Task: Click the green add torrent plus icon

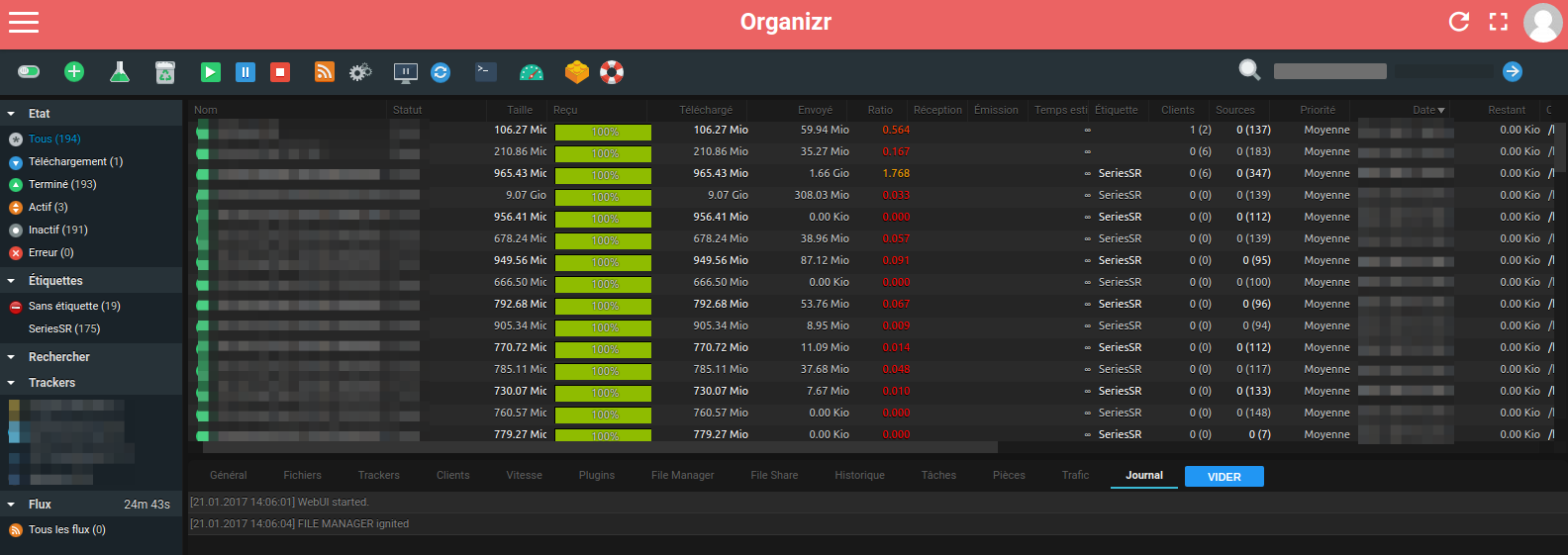Action: tap(74, 71)
